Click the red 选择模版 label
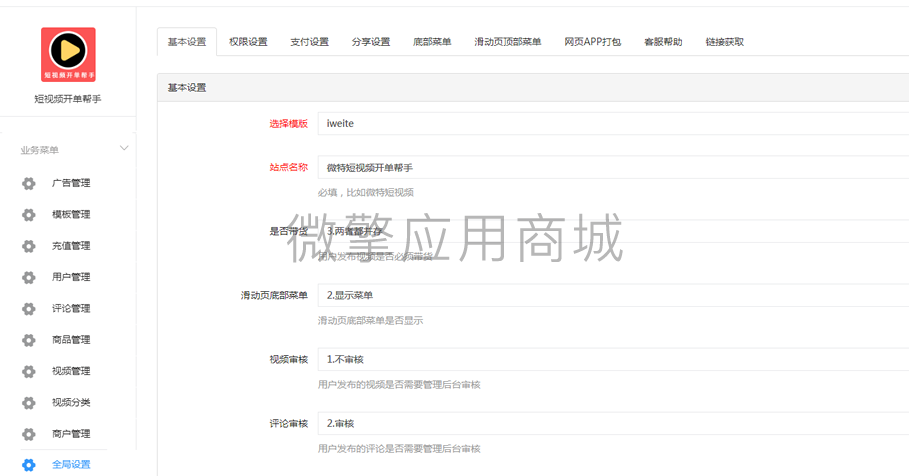 [289, 123]
